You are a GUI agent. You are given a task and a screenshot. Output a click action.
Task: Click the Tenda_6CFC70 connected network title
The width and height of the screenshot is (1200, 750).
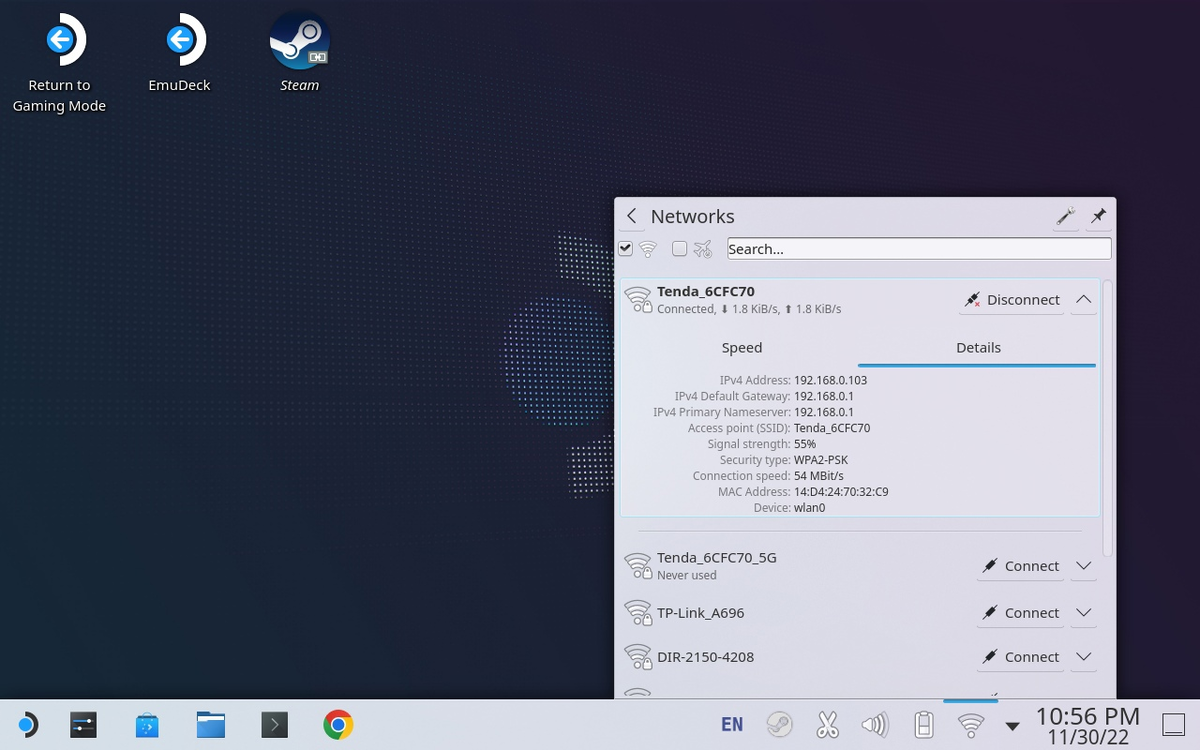click(x=706, y=291)
